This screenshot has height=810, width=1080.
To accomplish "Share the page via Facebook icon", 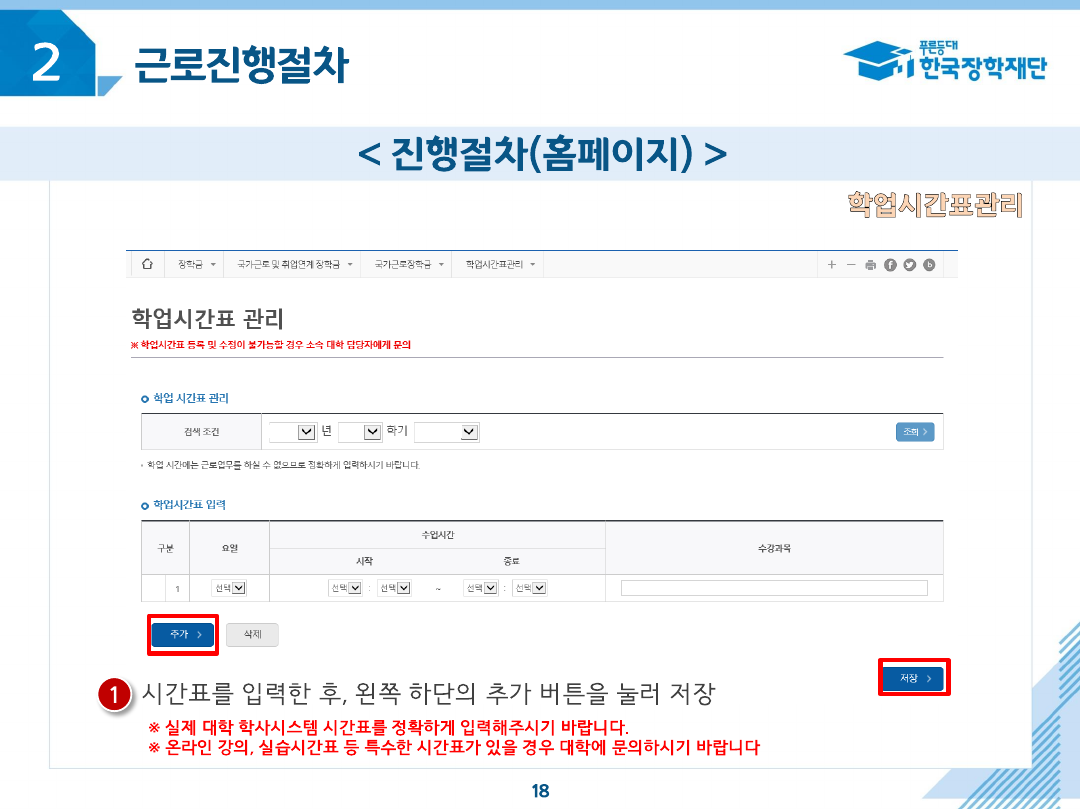I will click(890, 265).
